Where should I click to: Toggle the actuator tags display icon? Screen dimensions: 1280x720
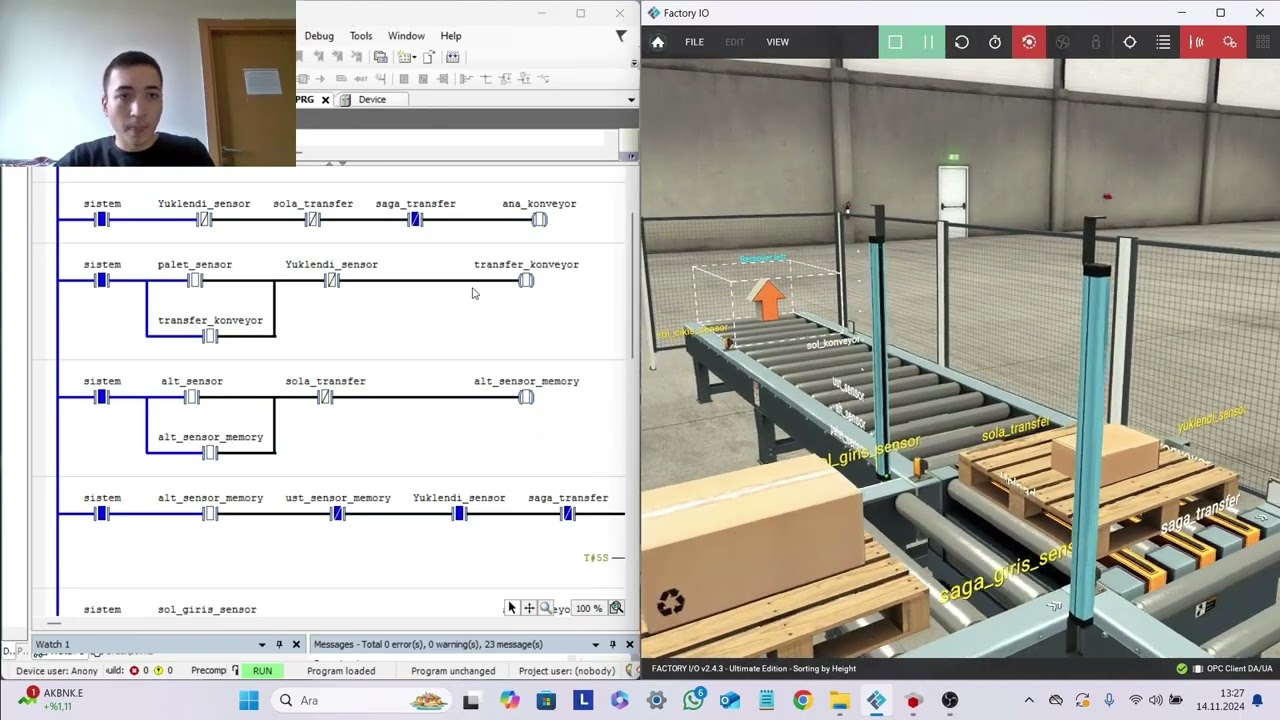(x=1230, y=42)
